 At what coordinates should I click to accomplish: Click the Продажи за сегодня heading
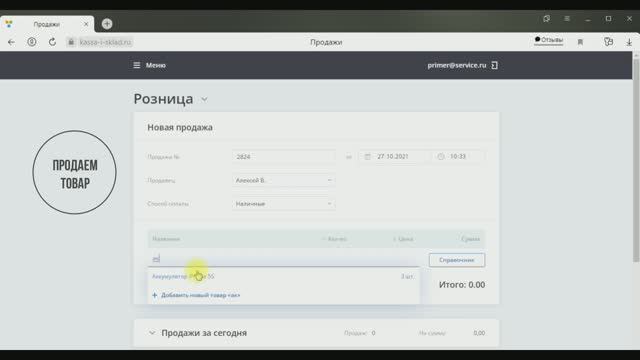(x=204, y=333)
